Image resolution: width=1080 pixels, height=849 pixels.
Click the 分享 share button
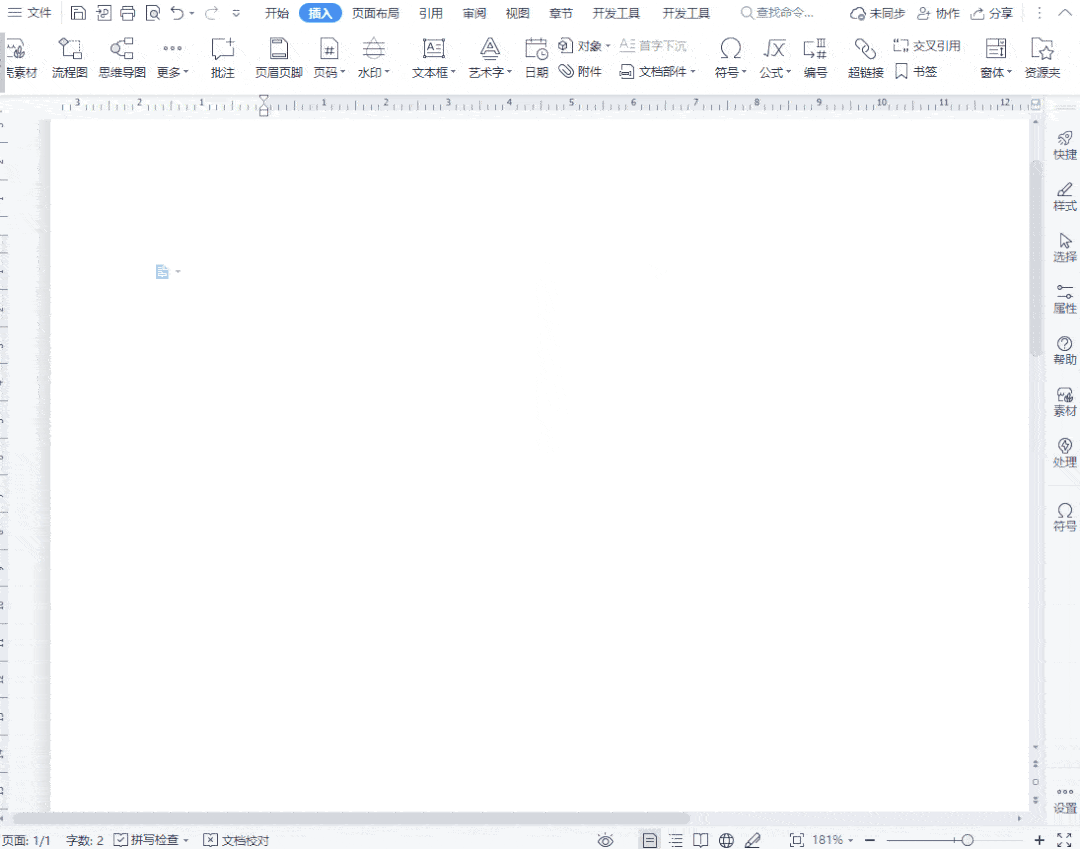click(992, 13)
